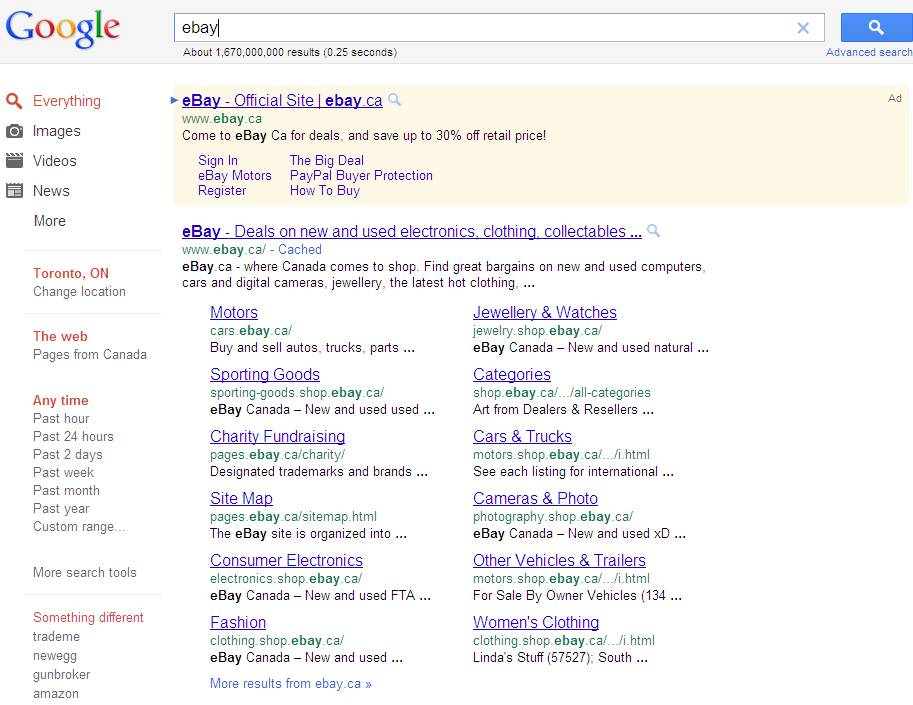Image resolution: width=913 pixels, height=705 pixels.
Task: Open Cameras & Photo sitelink
Action: pos(535,498)
